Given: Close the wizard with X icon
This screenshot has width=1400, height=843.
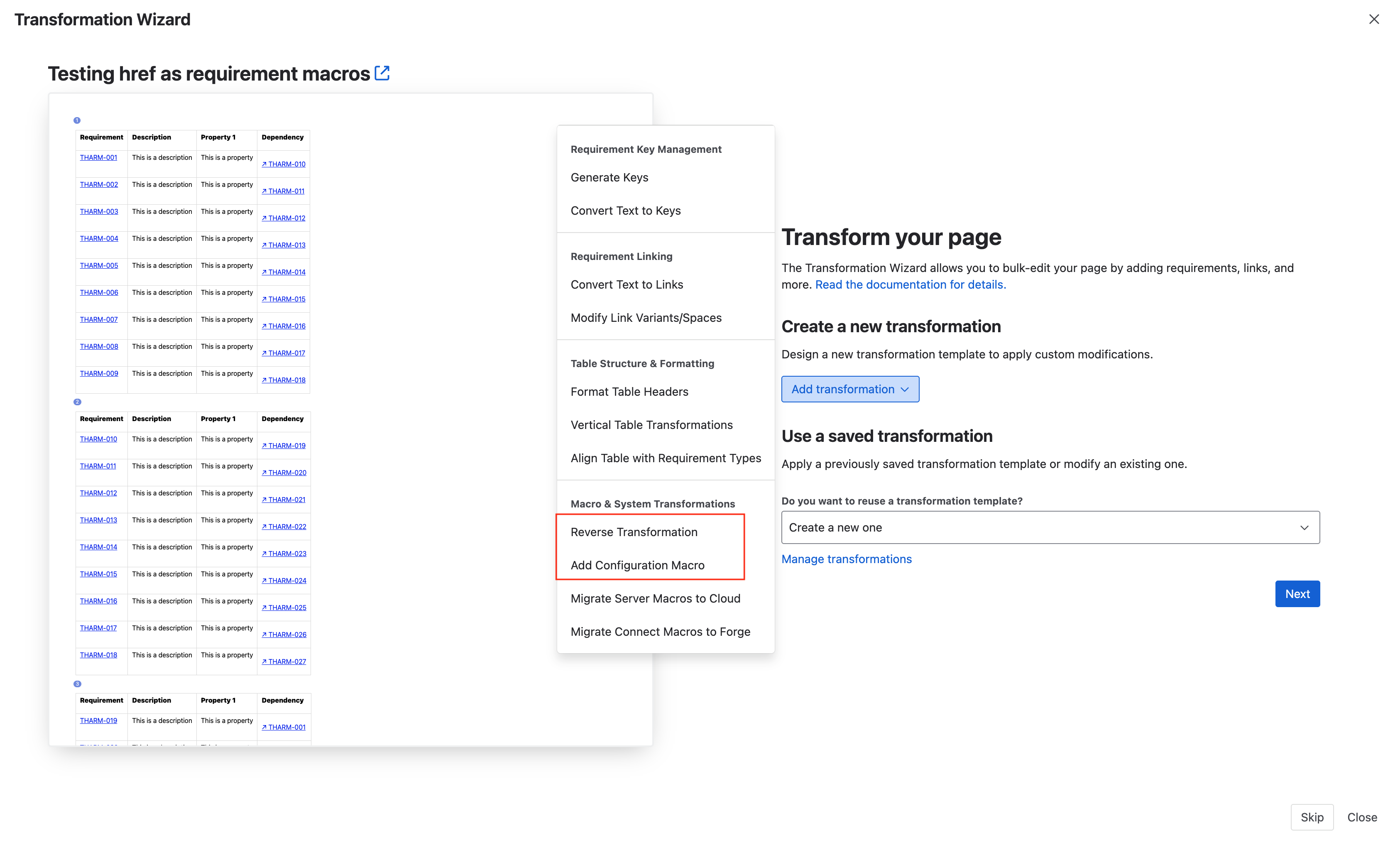Looking at the screenshot, I should click(1373, 20).
